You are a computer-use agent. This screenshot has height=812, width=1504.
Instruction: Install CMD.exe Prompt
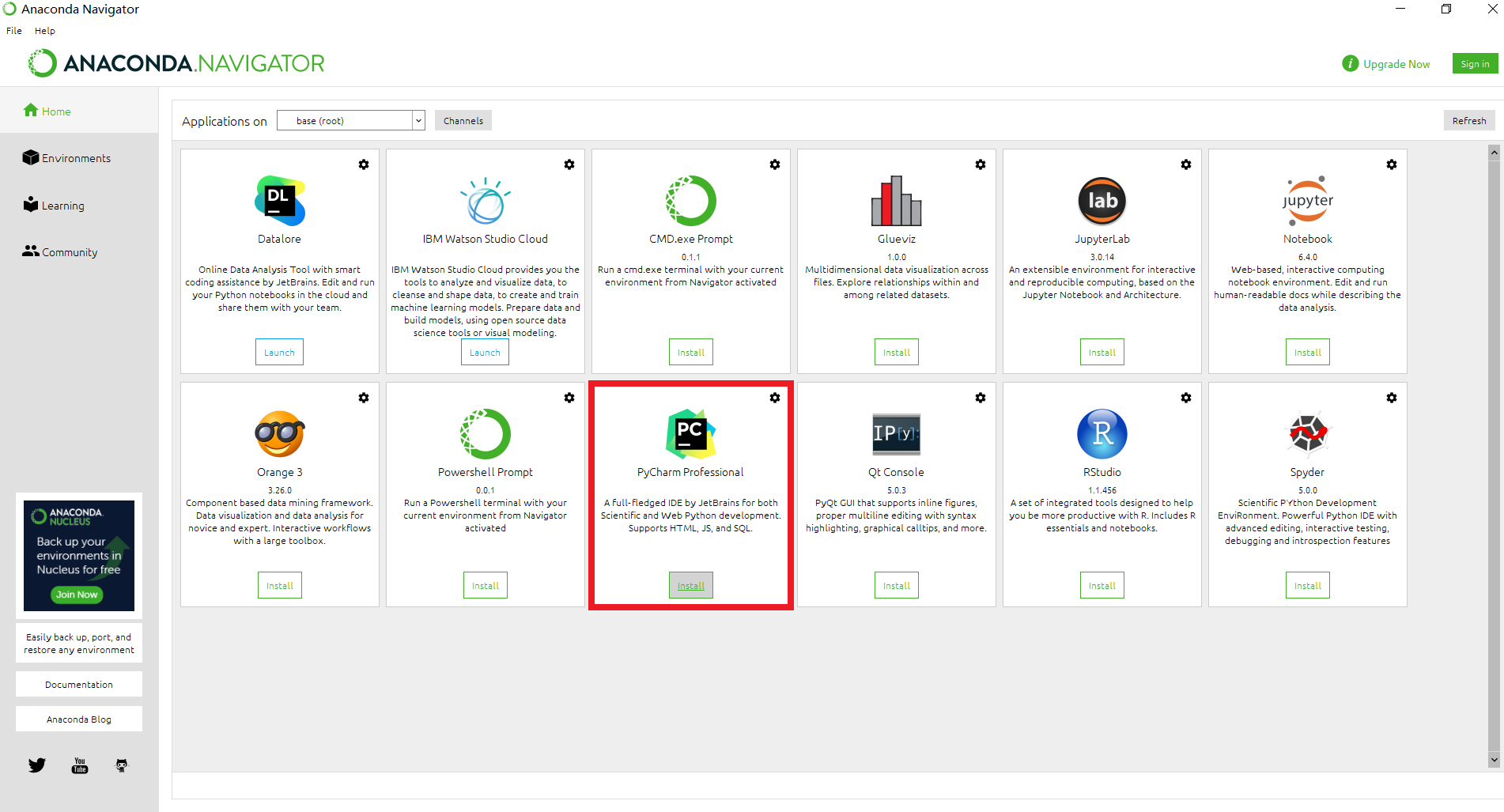(691, 353)
